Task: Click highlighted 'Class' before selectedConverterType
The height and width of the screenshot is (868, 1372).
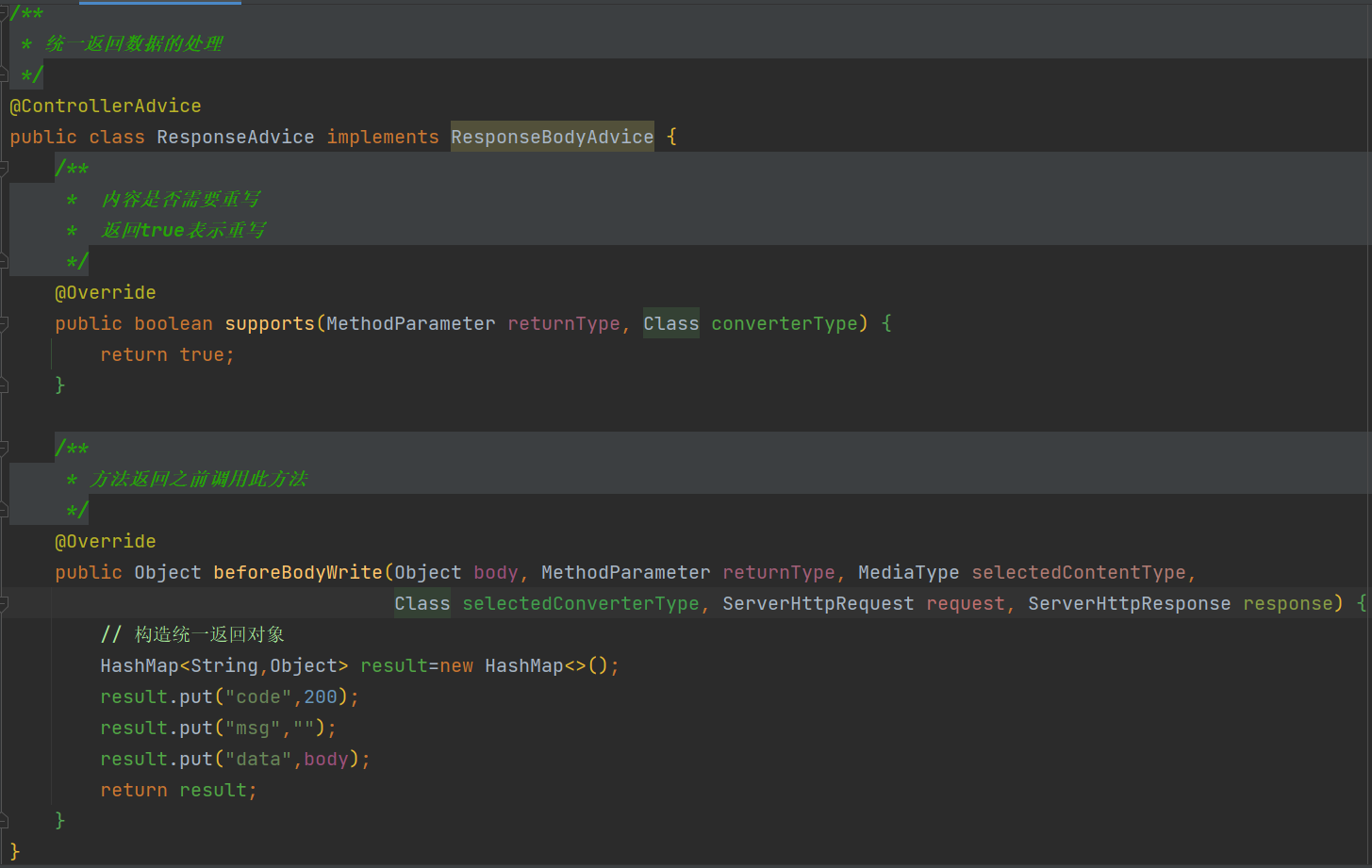Action: [422, 603]
